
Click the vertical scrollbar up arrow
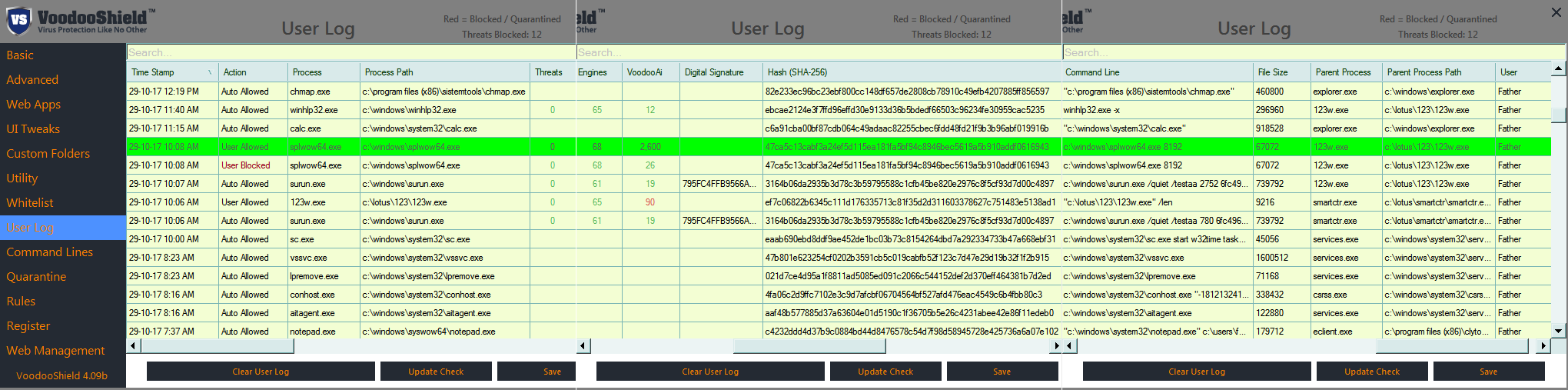(1558, 69)
